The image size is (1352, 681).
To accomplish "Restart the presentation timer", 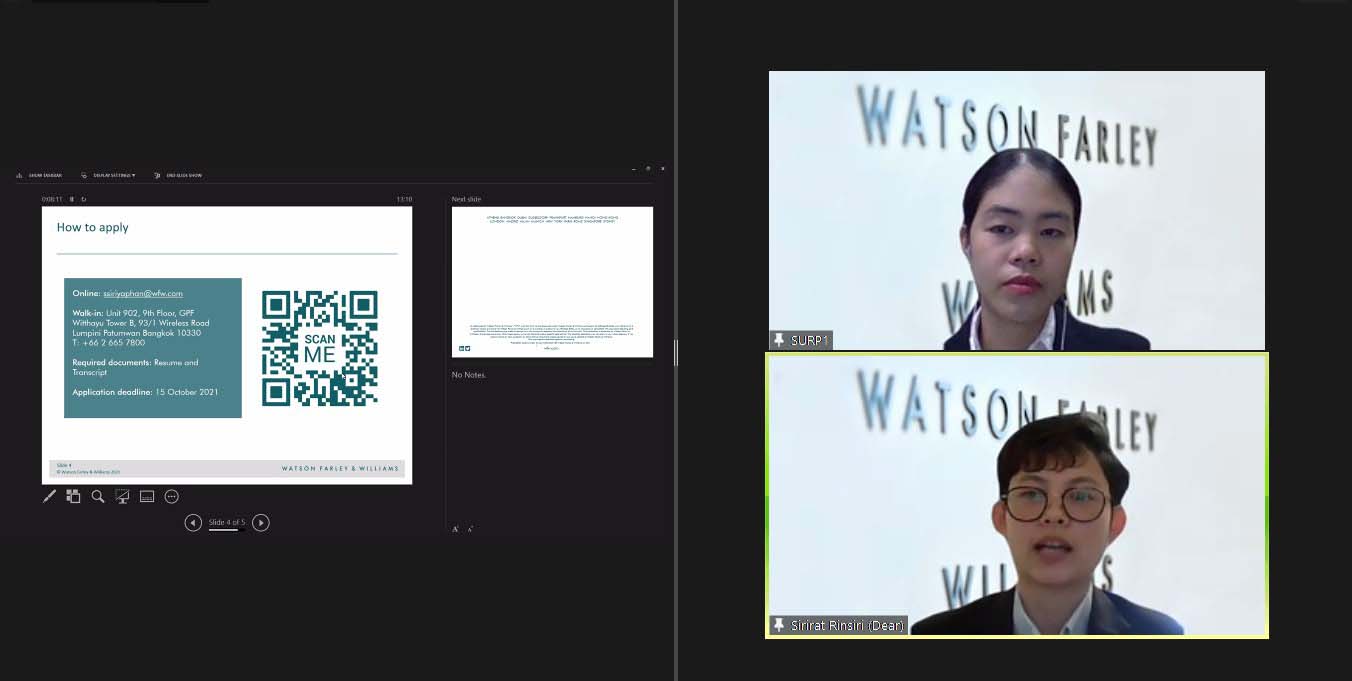I will 83,199.
